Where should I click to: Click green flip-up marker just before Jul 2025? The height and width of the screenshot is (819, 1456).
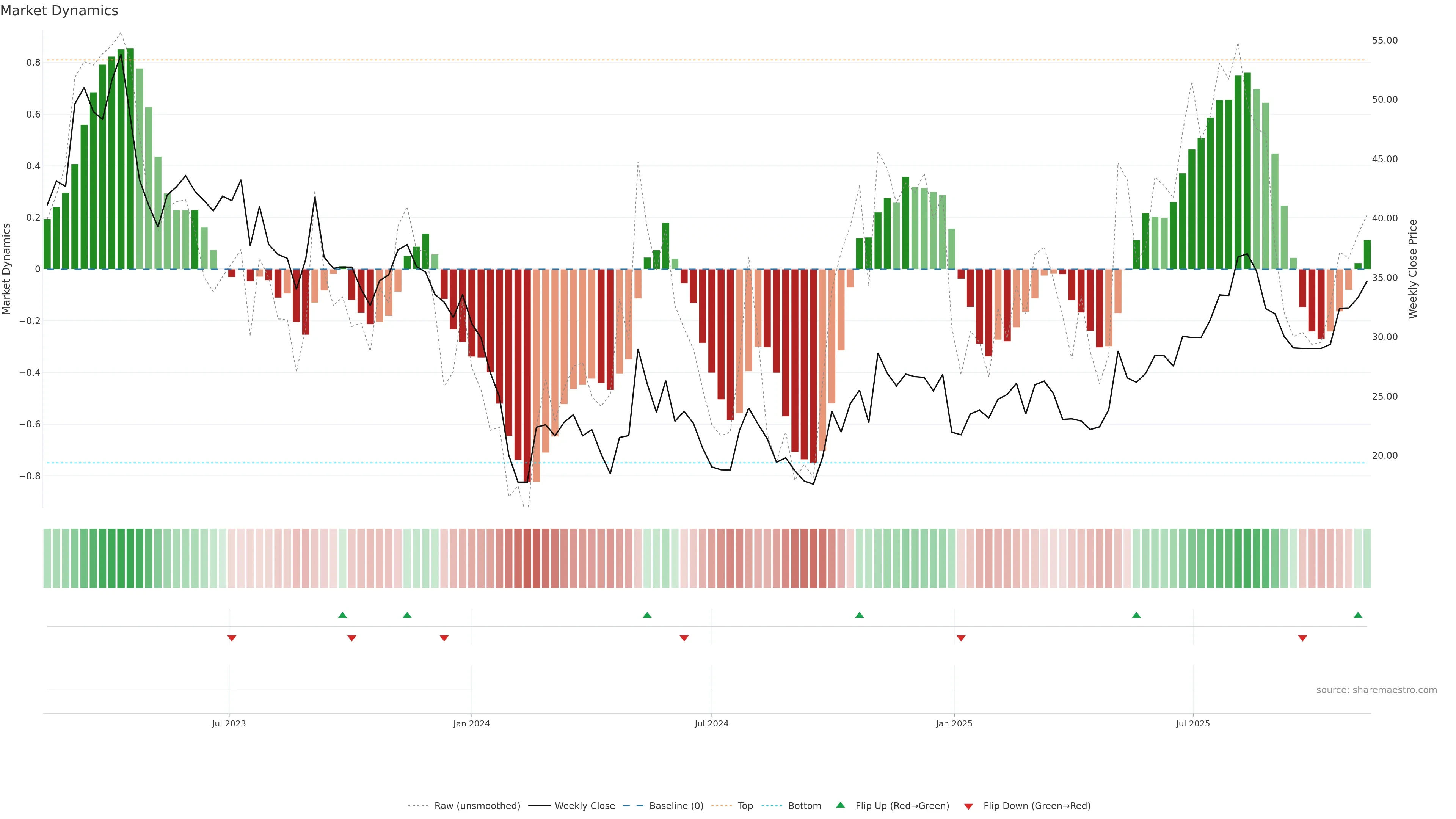point(1136,615)
